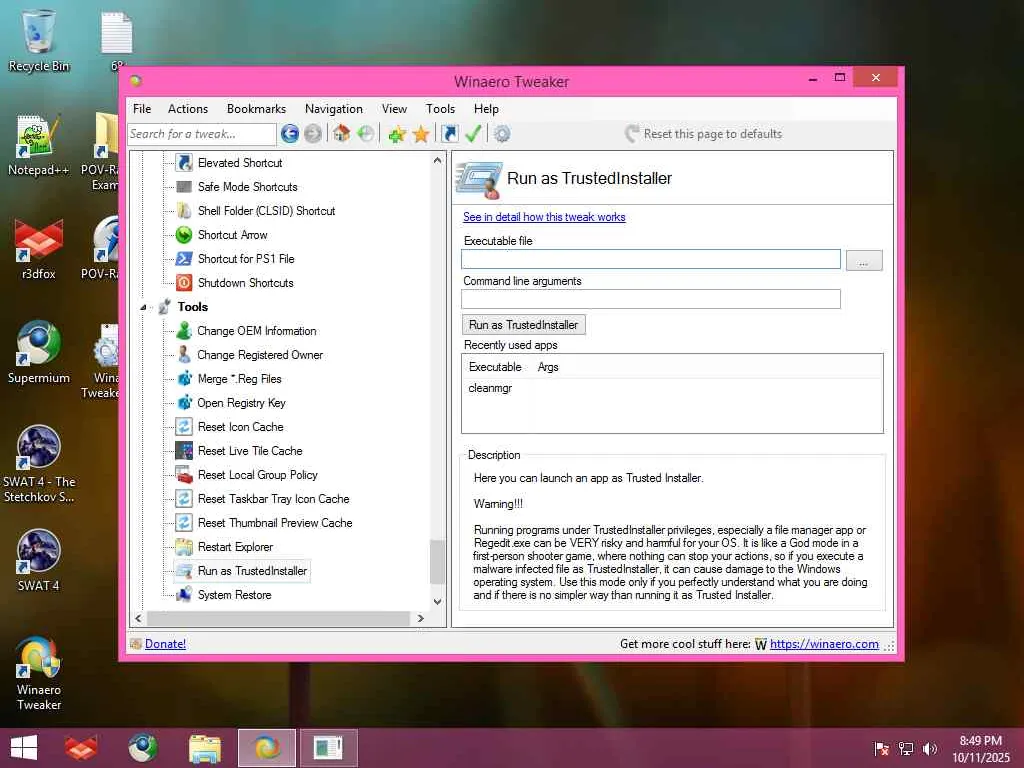Open See in detail how this tweak works

544,217
